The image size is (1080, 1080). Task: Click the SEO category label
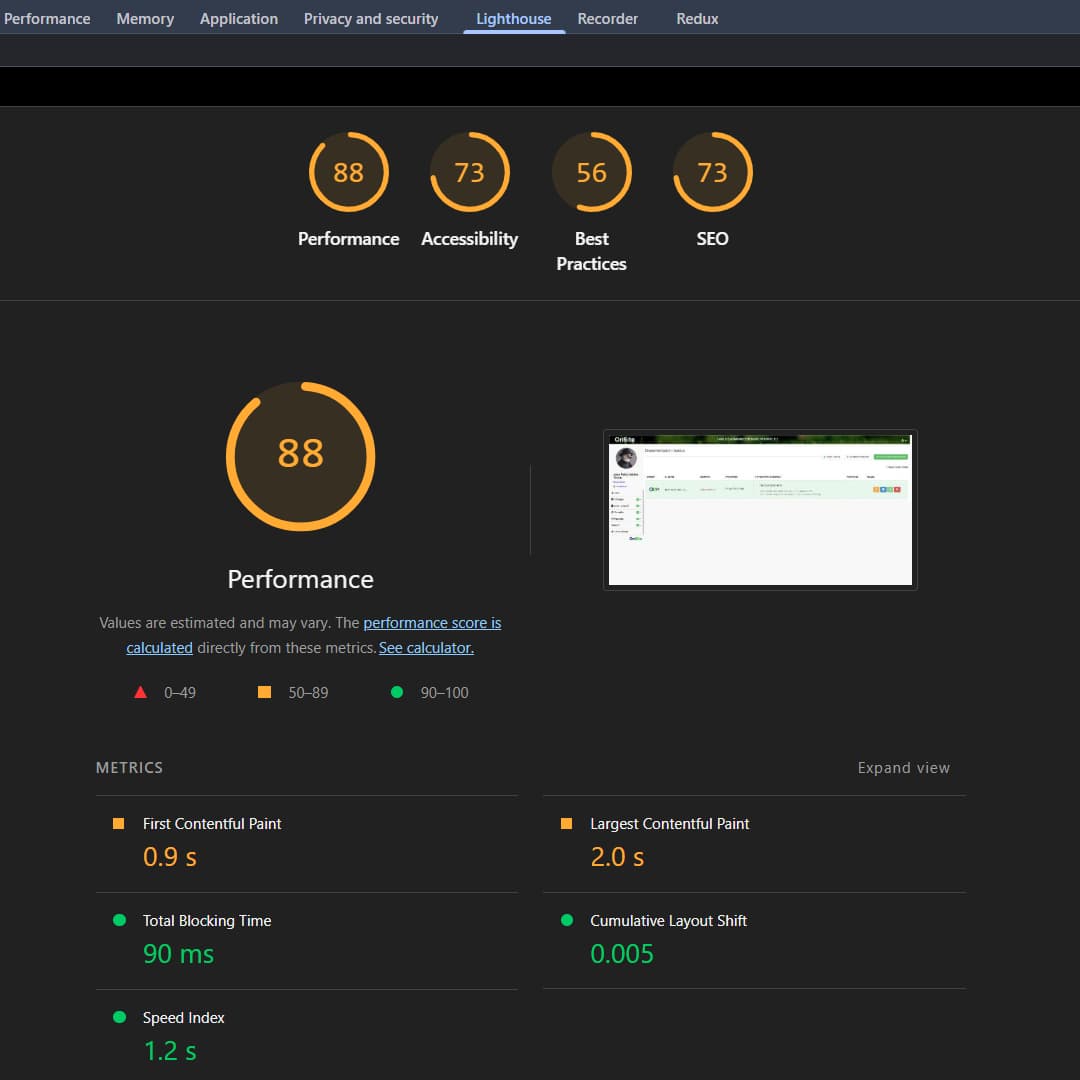click(x=712, y=239)
